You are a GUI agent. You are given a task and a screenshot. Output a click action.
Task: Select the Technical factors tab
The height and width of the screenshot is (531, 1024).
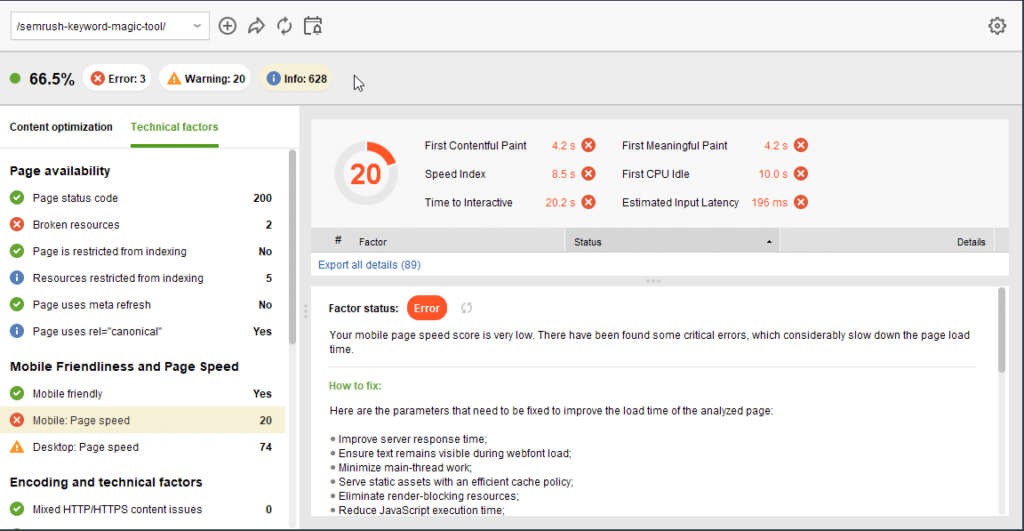point(174,127)
